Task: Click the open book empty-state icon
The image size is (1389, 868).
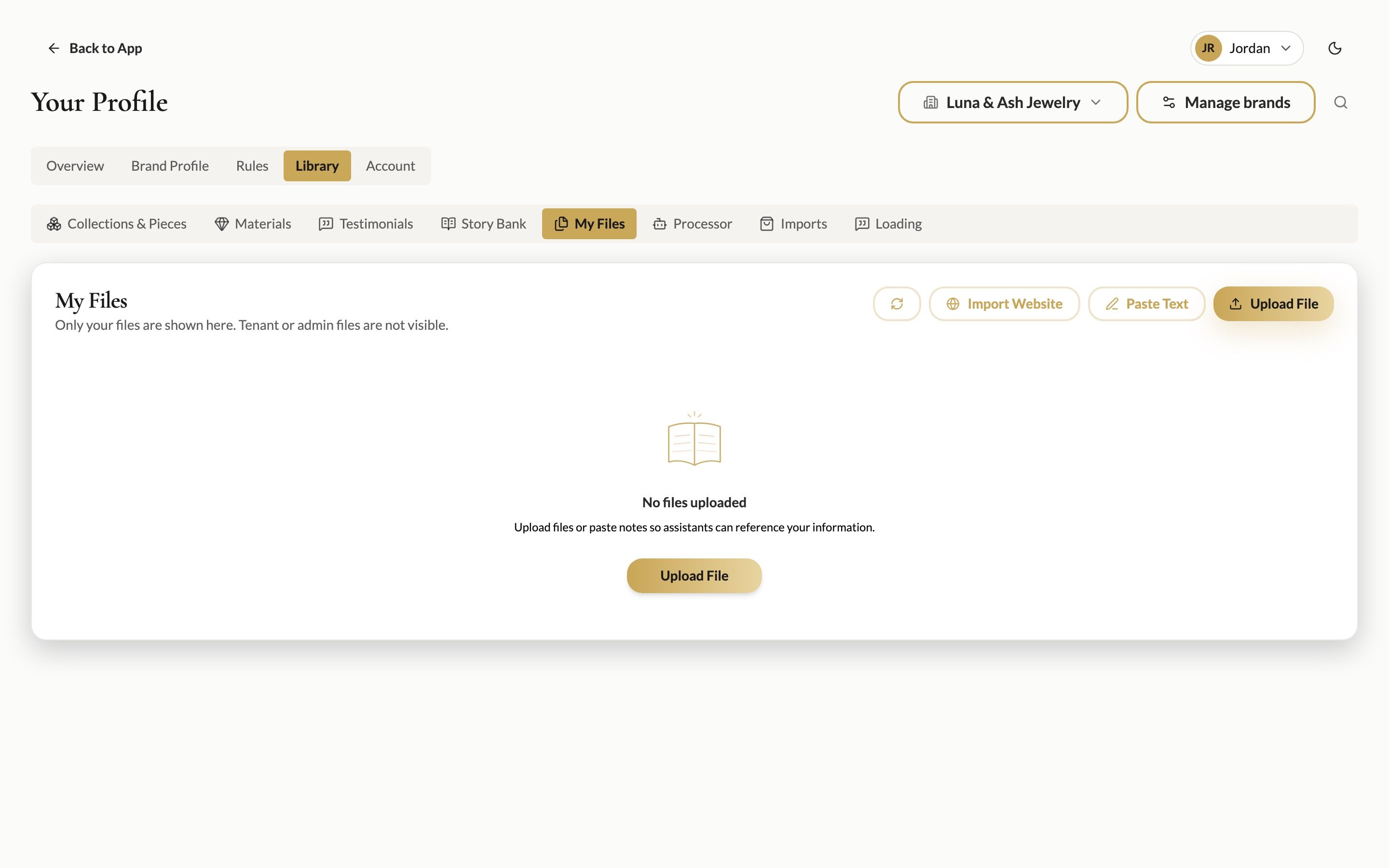Action: point(694,439)
